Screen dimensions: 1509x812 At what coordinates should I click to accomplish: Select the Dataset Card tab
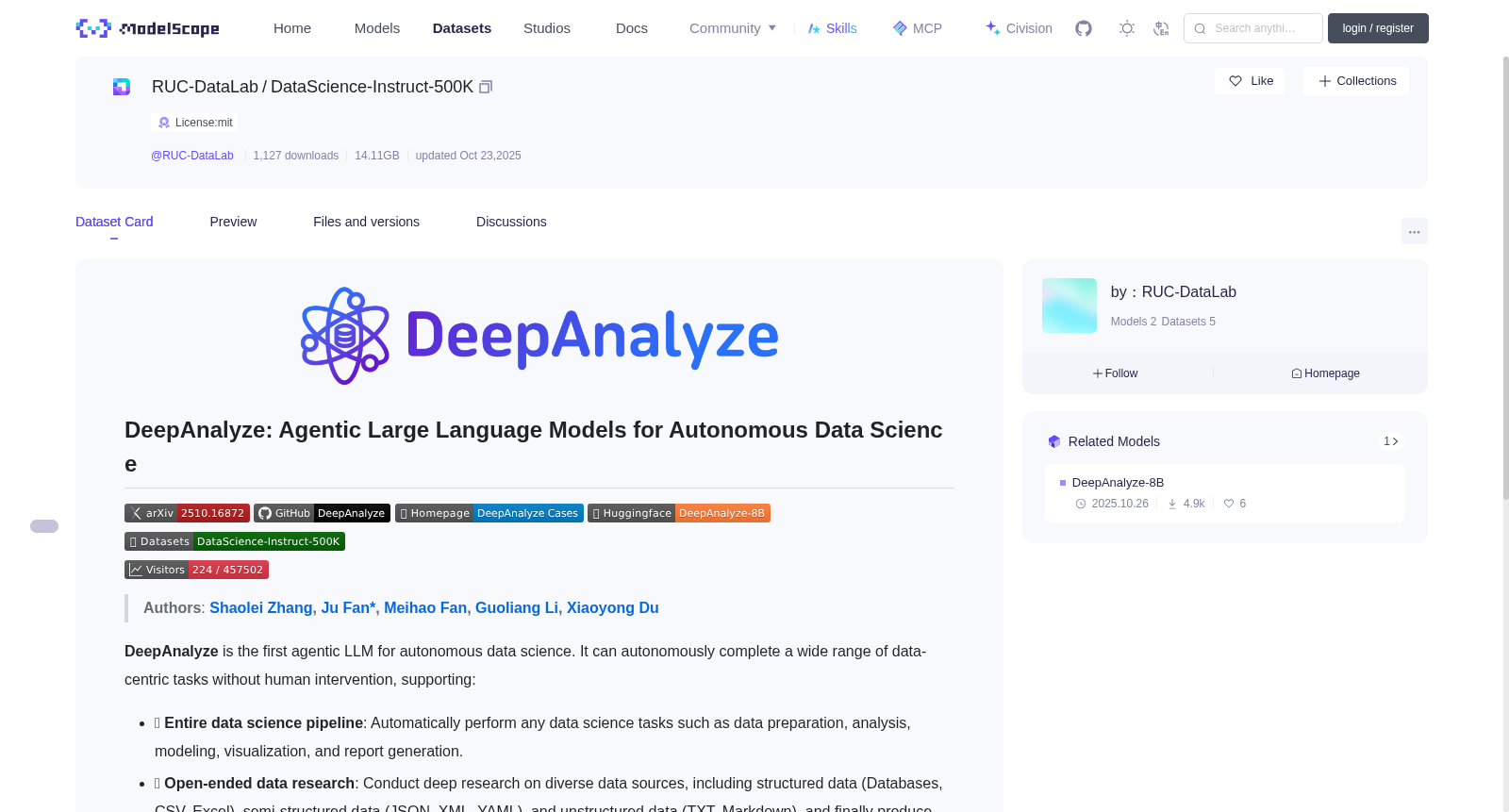[x=114, y=222]
